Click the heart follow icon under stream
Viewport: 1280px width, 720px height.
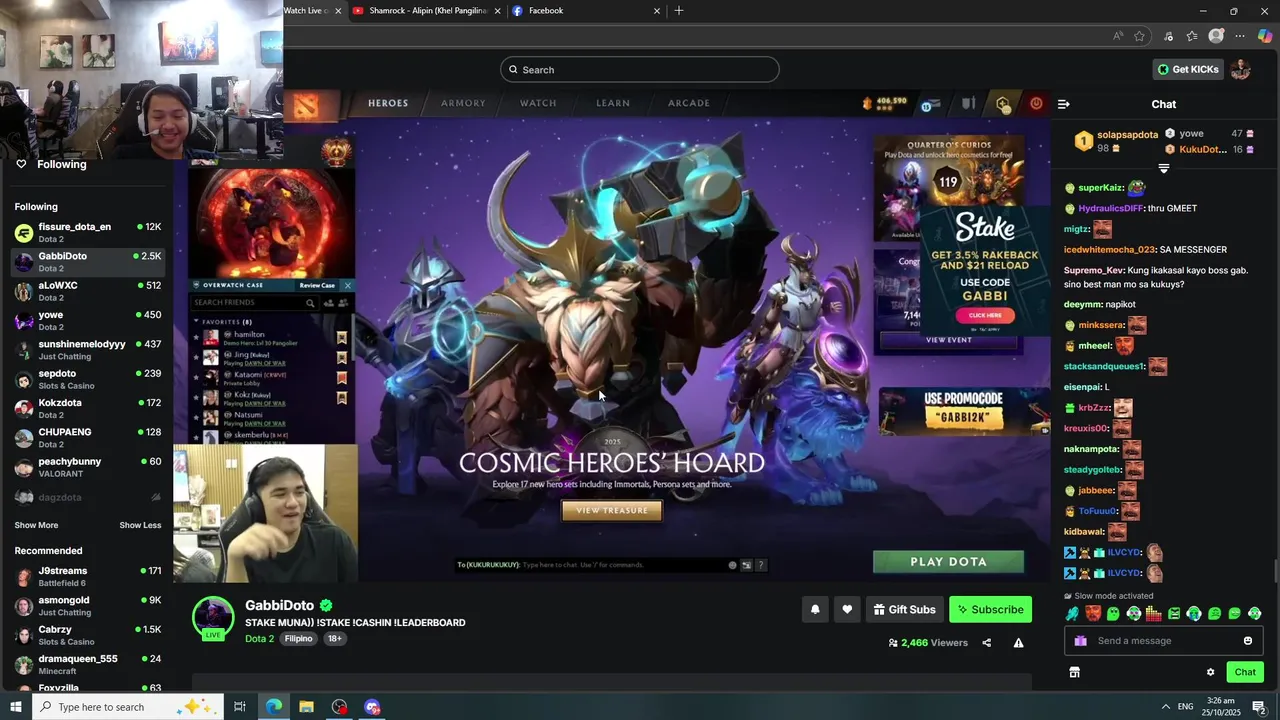click(x=847, y=609)
